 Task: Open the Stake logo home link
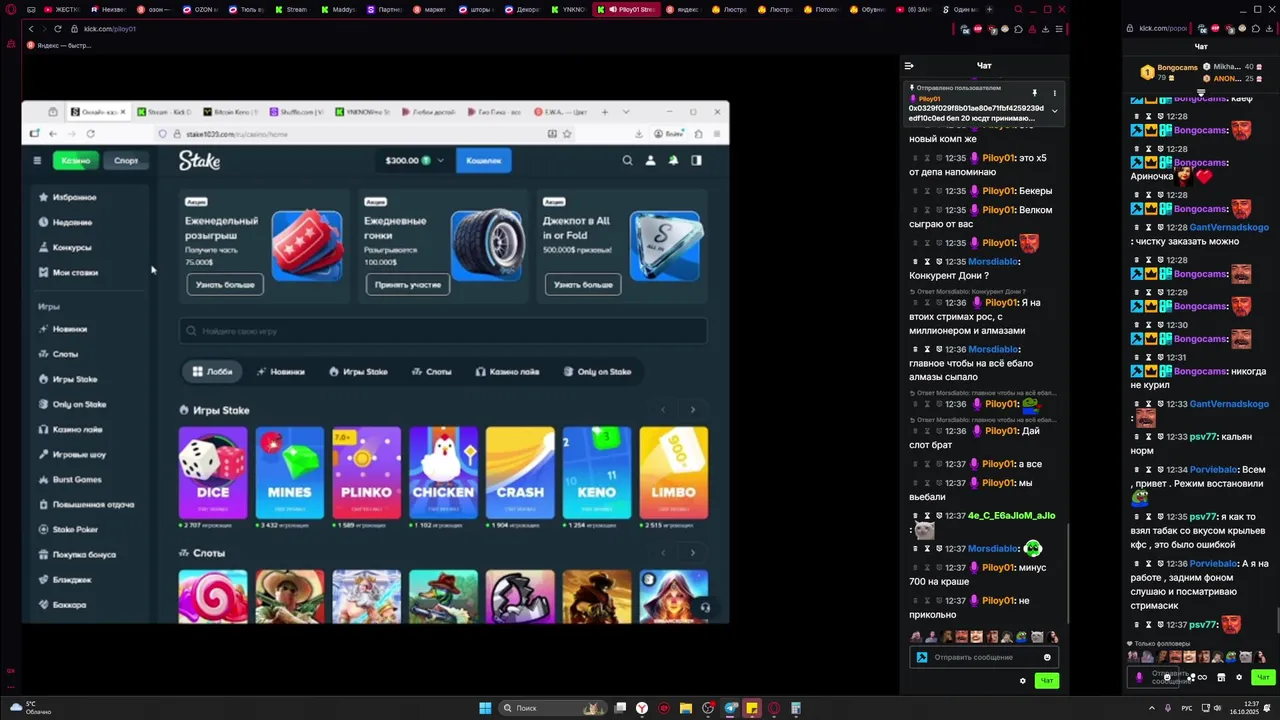(199, 160)
